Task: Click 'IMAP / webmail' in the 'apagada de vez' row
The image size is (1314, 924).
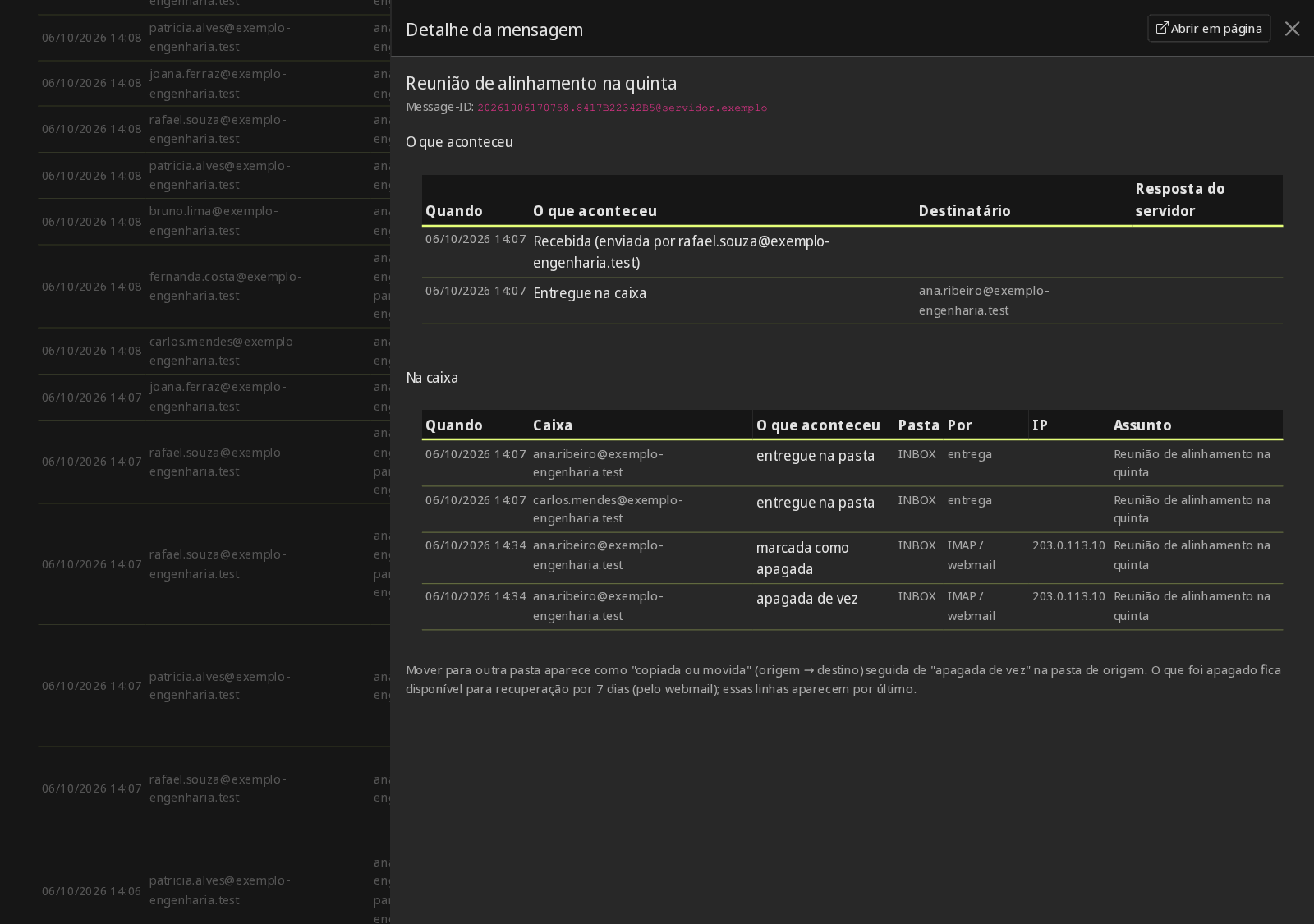Action: click(x=972, y=606)
